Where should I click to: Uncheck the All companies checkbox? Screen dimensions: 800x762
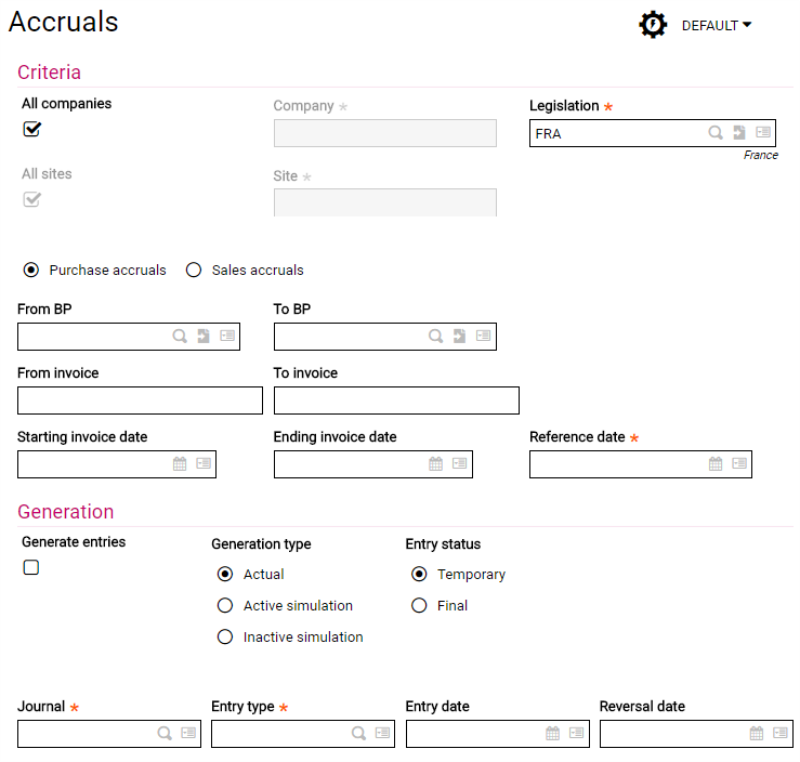coord(32,129)
